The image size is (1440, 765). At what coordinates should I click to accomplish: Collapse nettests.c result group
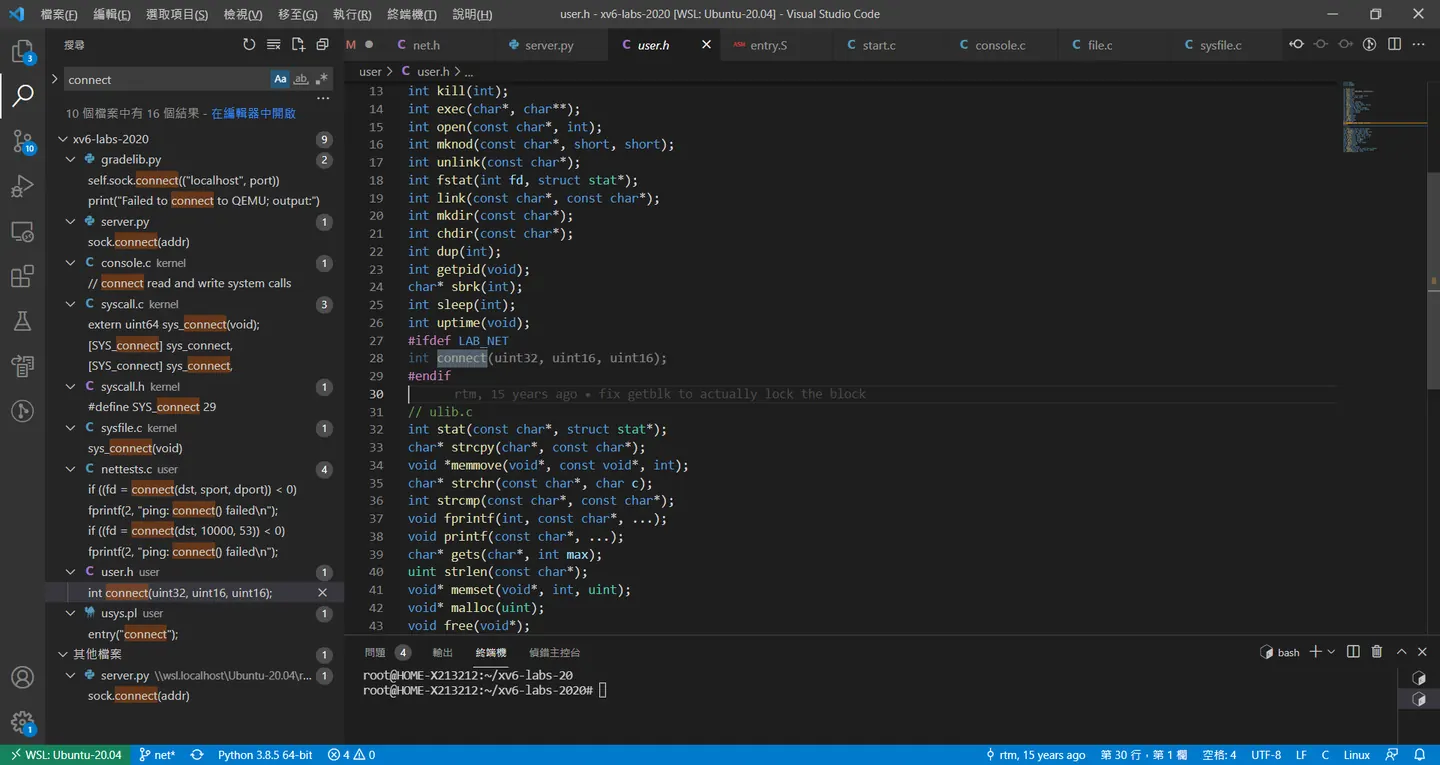click(x=71, y=469)
